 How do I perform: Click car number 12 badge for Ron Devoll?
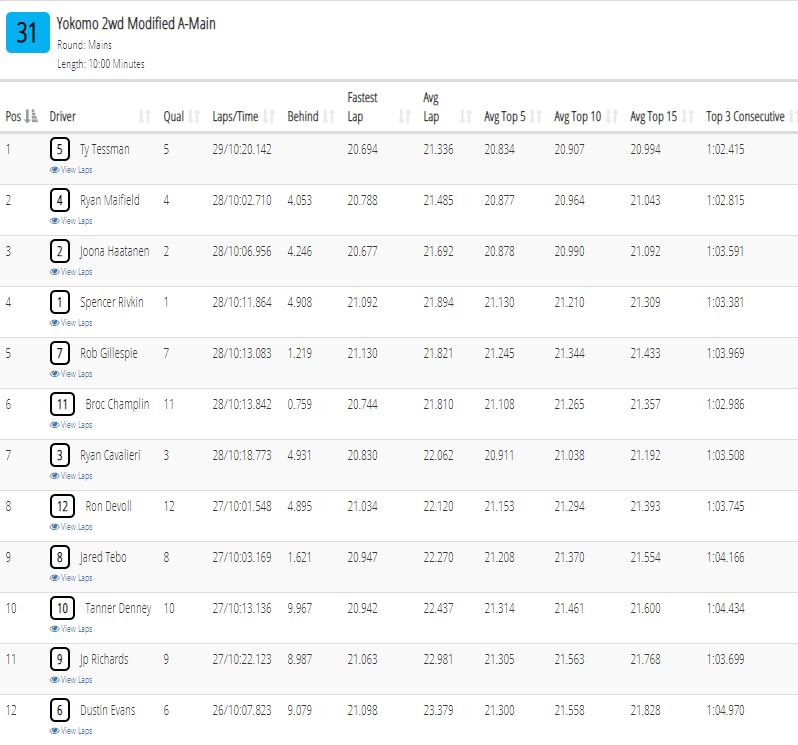62,506
